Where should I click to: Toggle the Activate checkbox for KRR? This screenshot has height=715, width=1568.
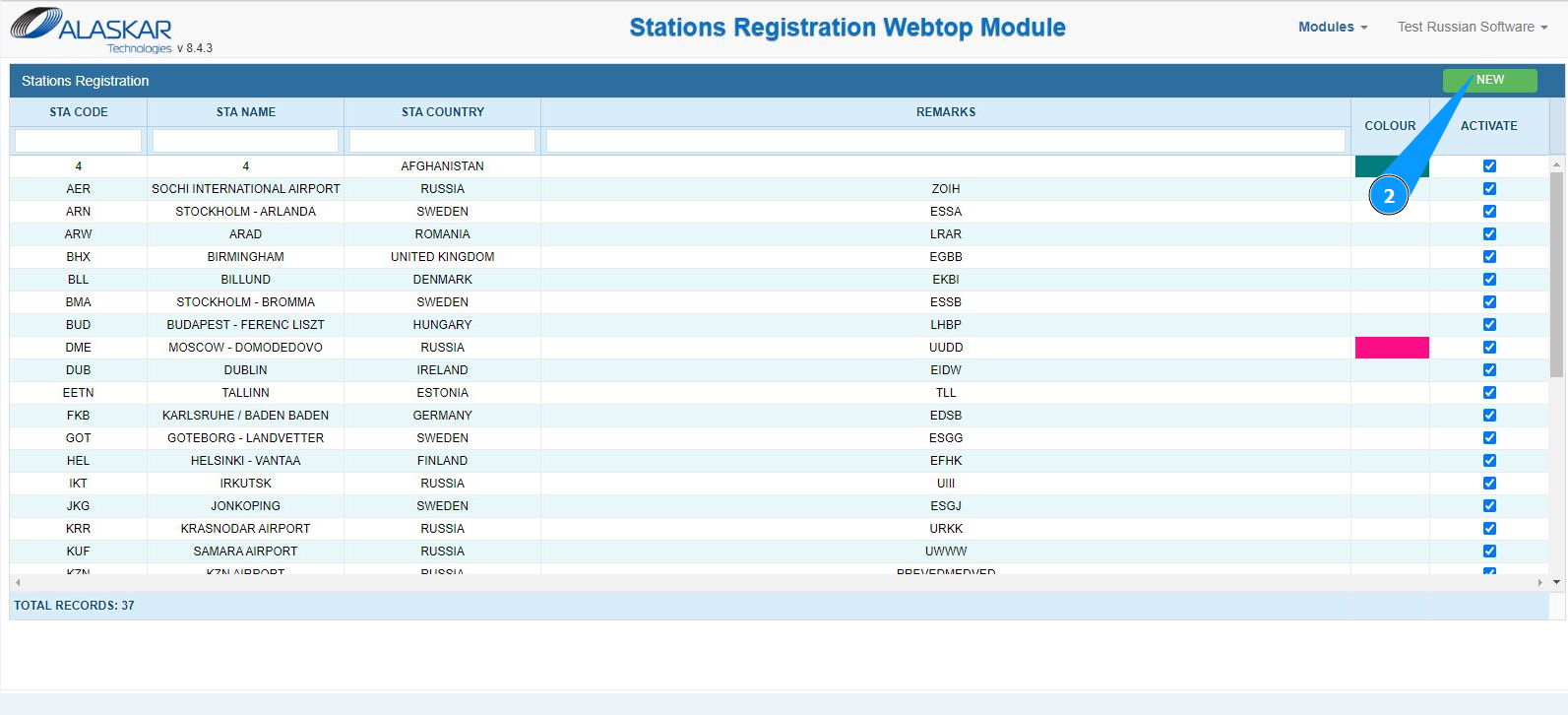1489,529
